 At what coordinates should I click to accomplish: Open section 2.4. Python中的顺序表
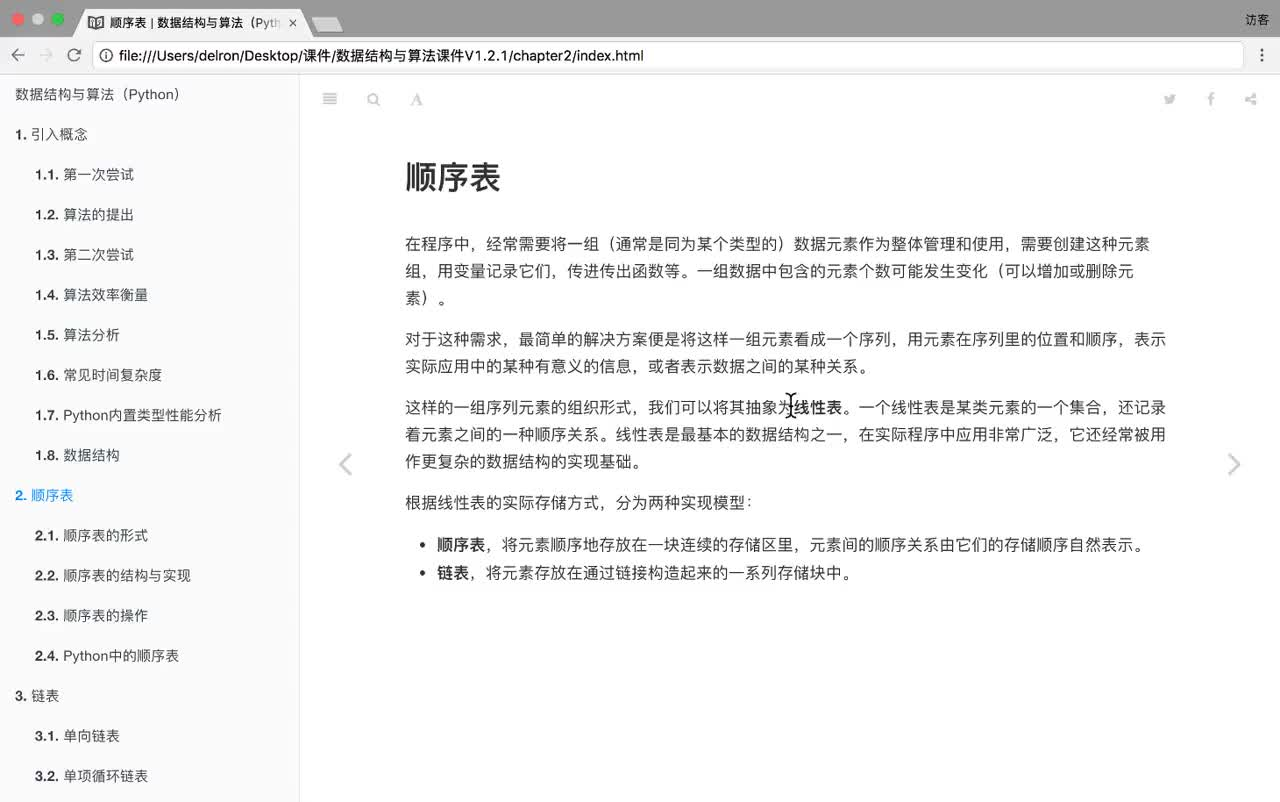(107, 655)
